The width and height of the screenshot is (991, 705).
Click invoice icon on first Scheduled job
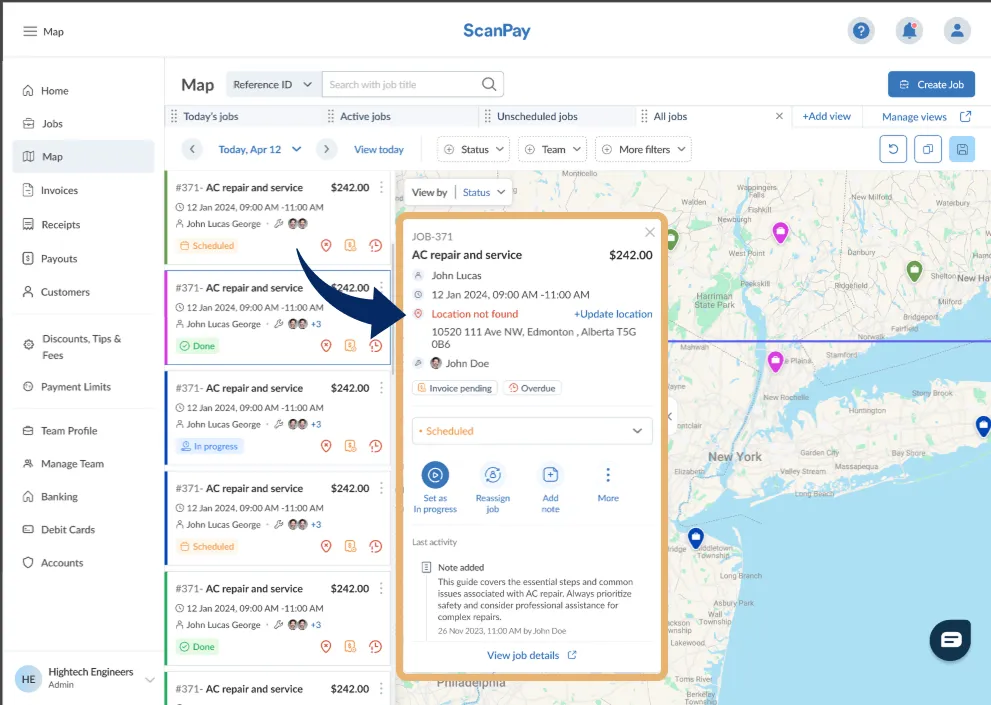350,245
